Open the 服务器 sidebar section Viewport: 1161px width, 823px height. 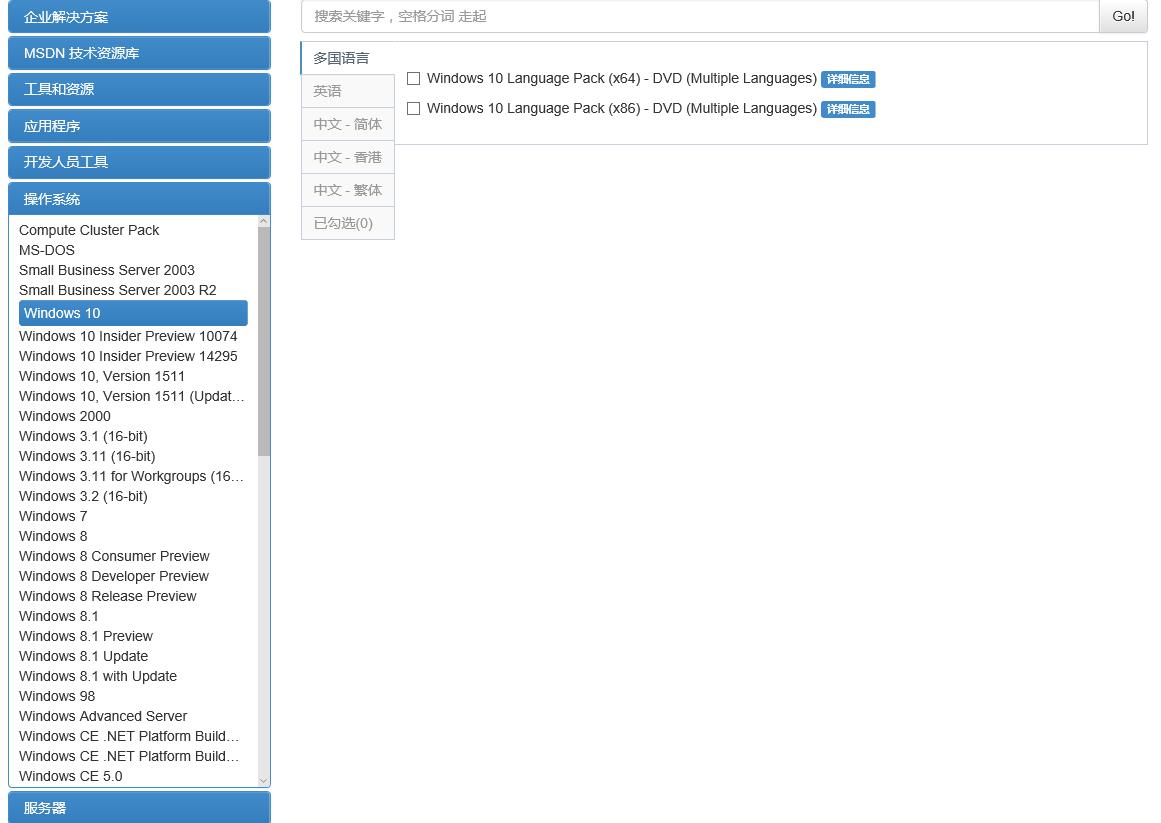pos(139,807)
